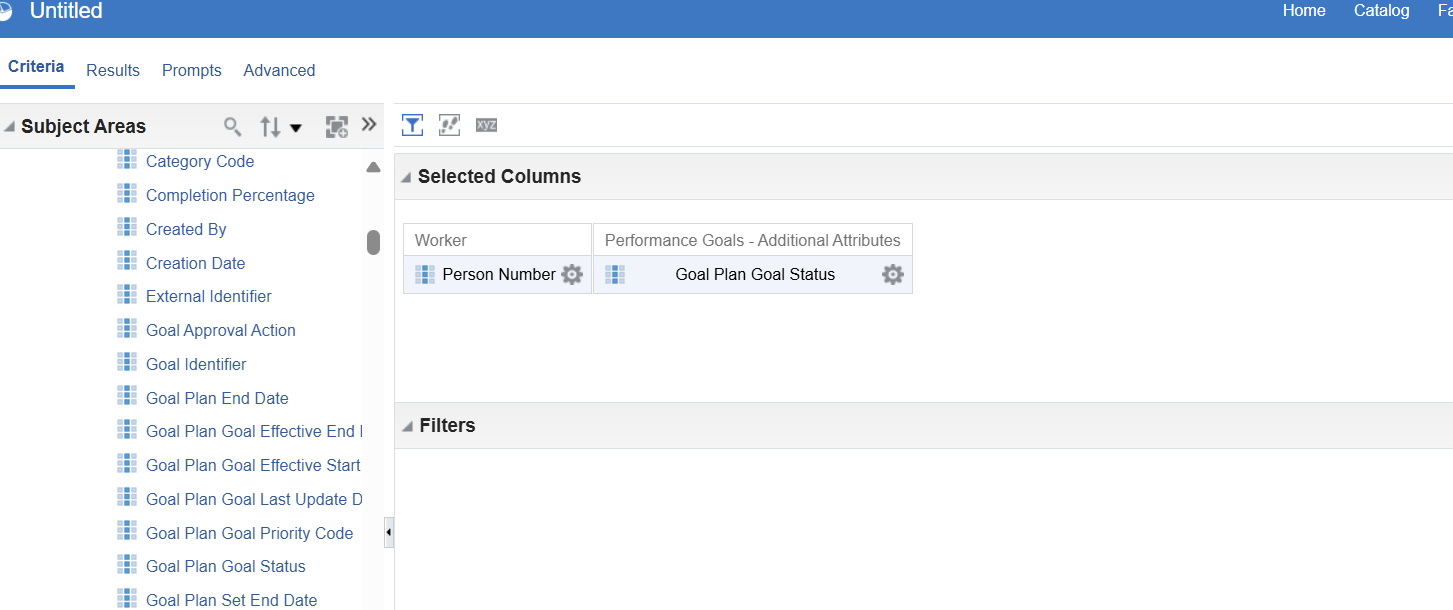
Task: Select Goal Identifier in the tree
Action: (196, 364)
